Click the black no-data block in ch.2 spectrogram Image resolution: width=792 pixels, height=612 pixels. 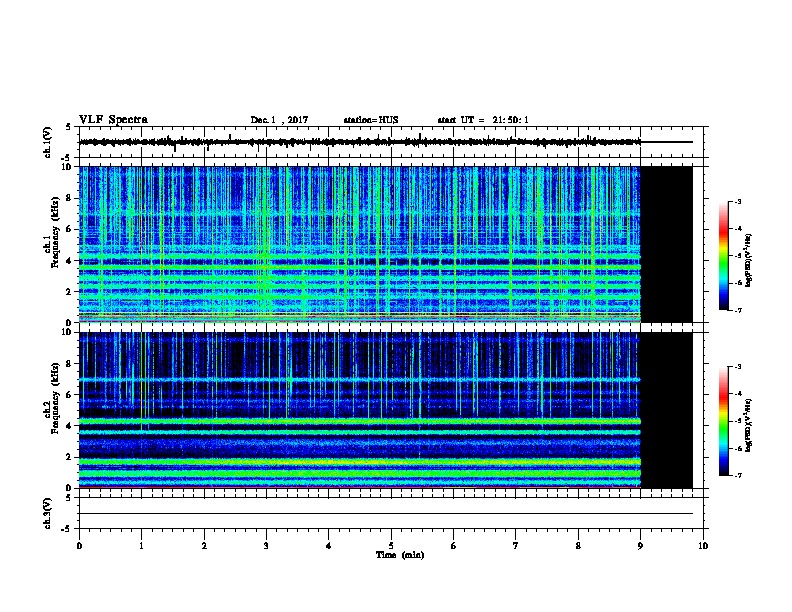pyautogui.click(x=667, y=410)
